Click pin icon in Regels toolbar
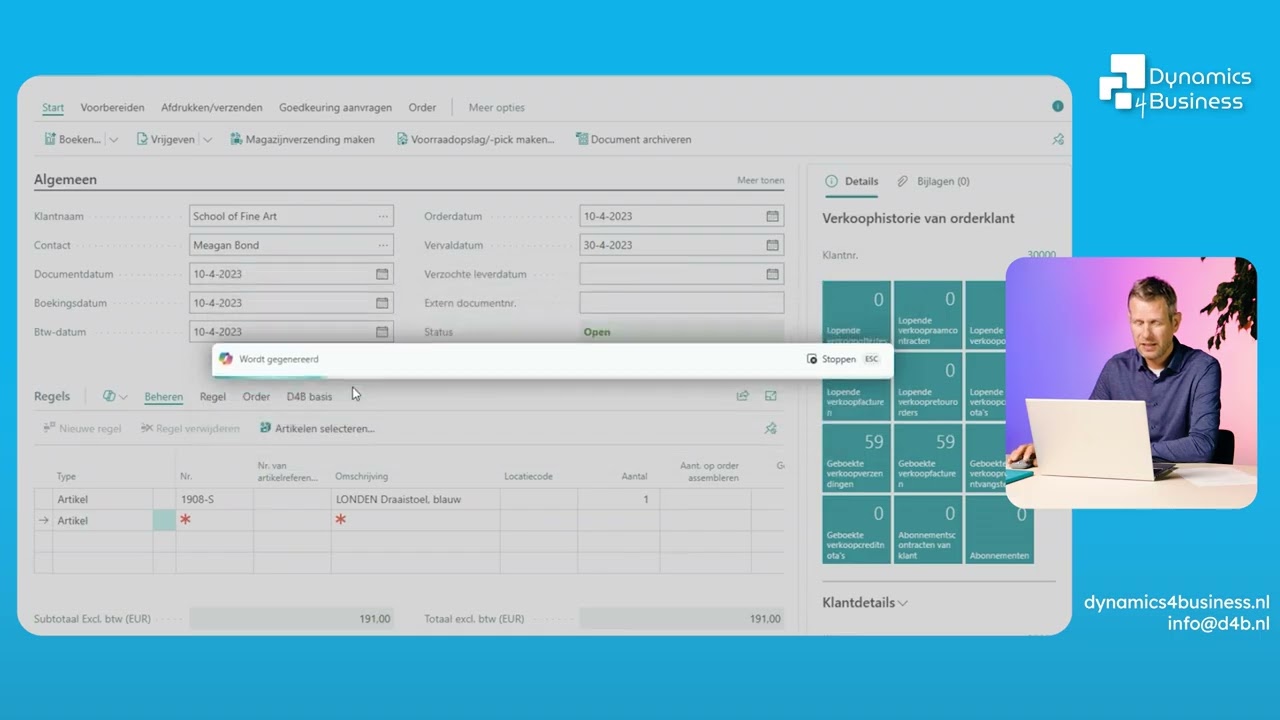 pyautogui.click(x=770, y=428)
